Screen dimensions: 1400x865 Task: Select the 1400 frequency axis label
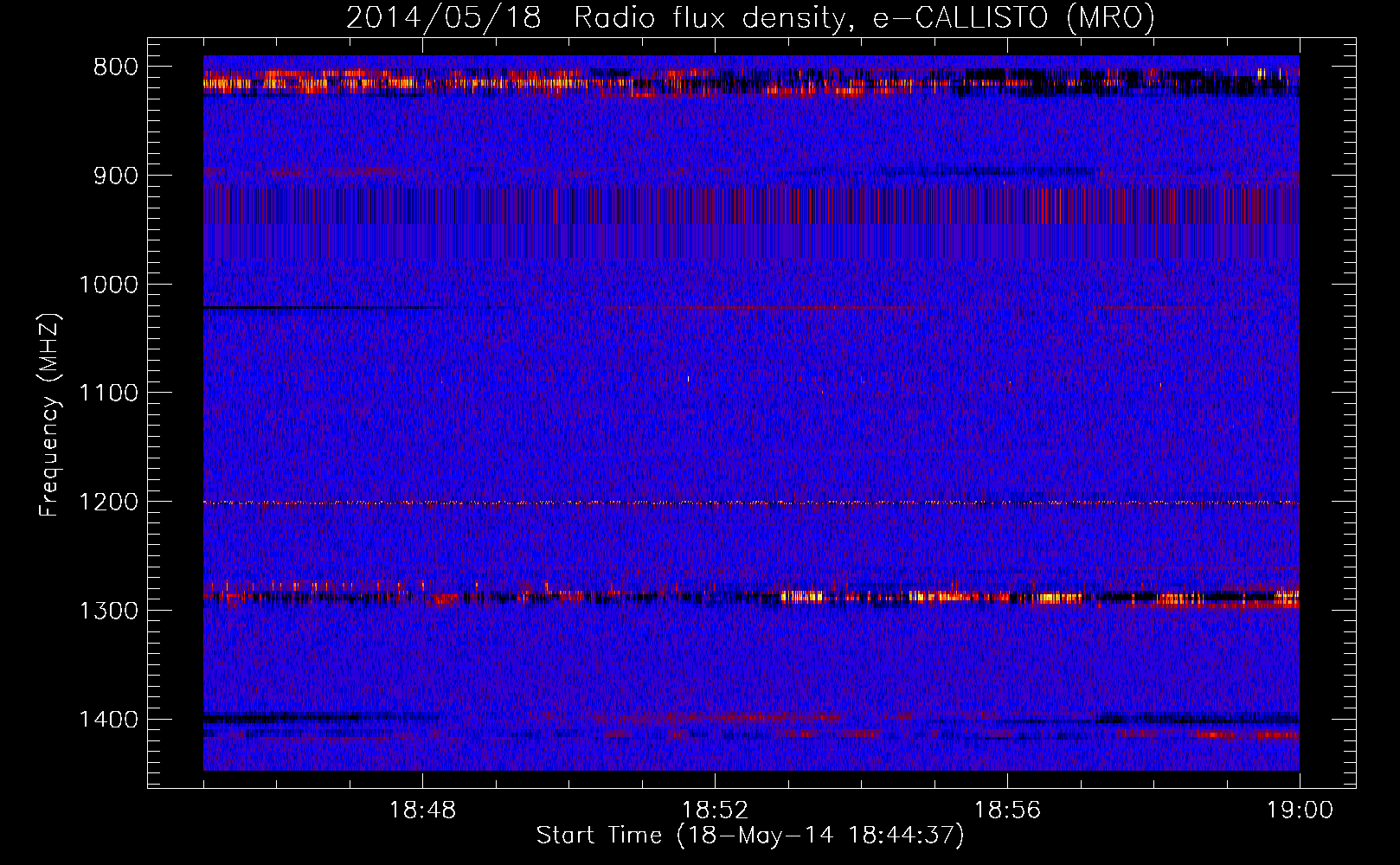pyautogui.click(x=108, y=719)
